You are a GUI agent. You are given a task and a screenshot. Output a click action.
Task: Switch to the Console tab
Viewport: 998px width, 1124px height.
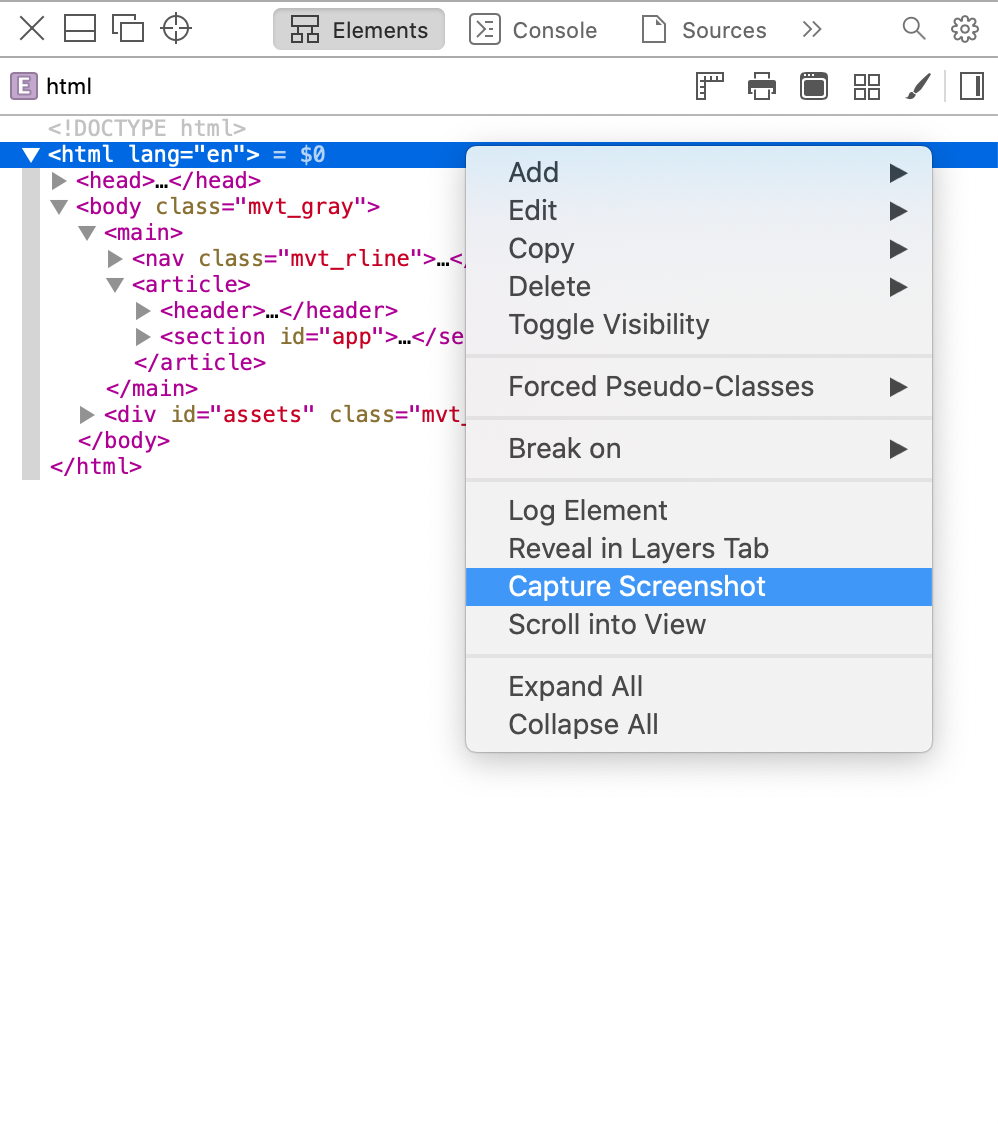point(533,29)
